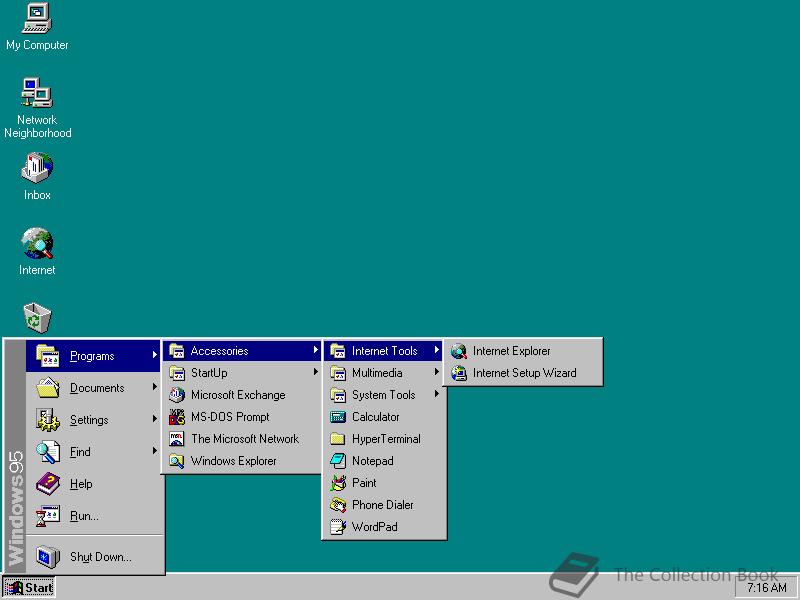The image size is (800, 600).
Task: Click the Windows Explorer icon
Action: coord(177,460)
